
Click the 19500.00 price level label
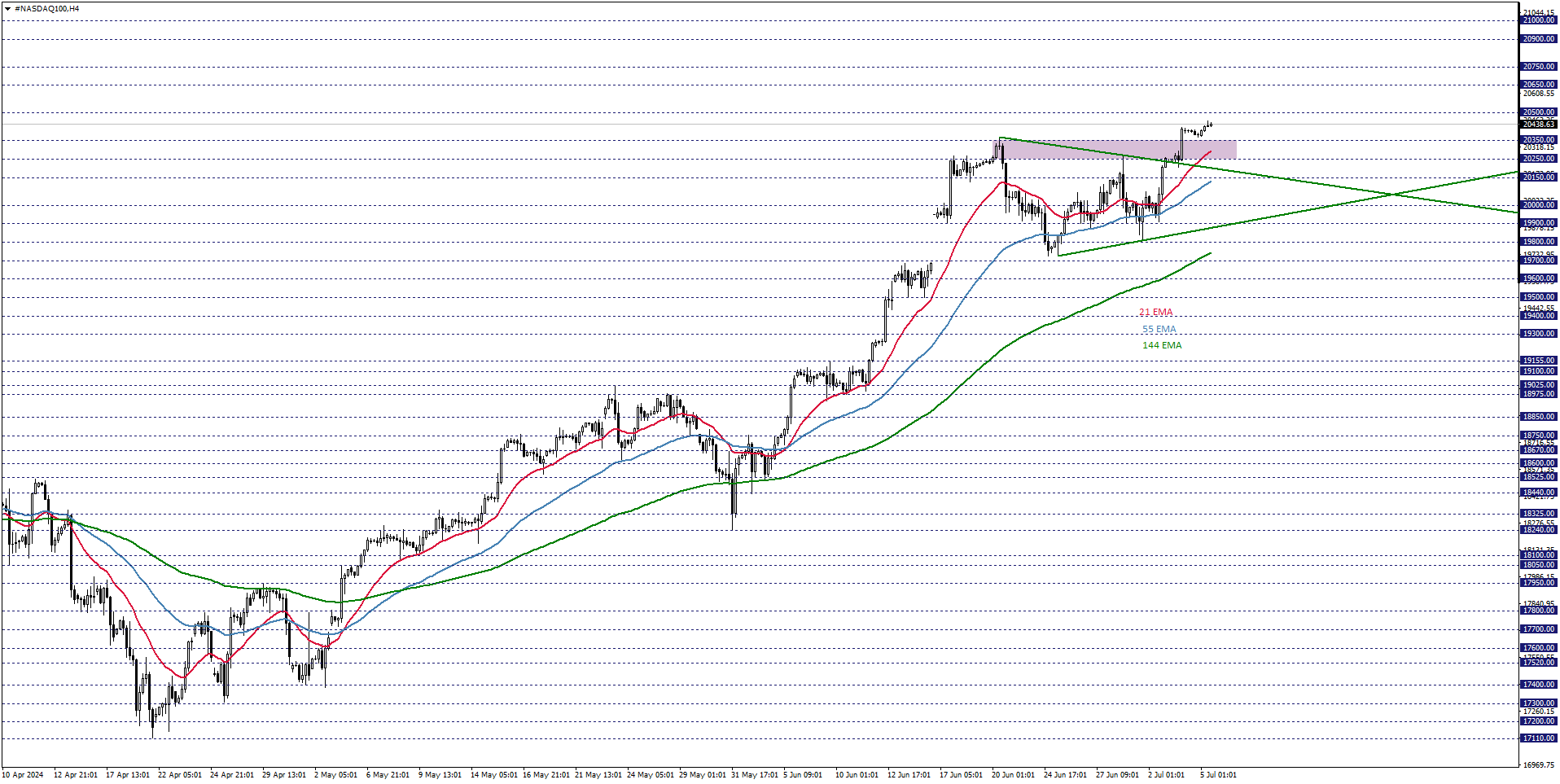(1539, 297)
